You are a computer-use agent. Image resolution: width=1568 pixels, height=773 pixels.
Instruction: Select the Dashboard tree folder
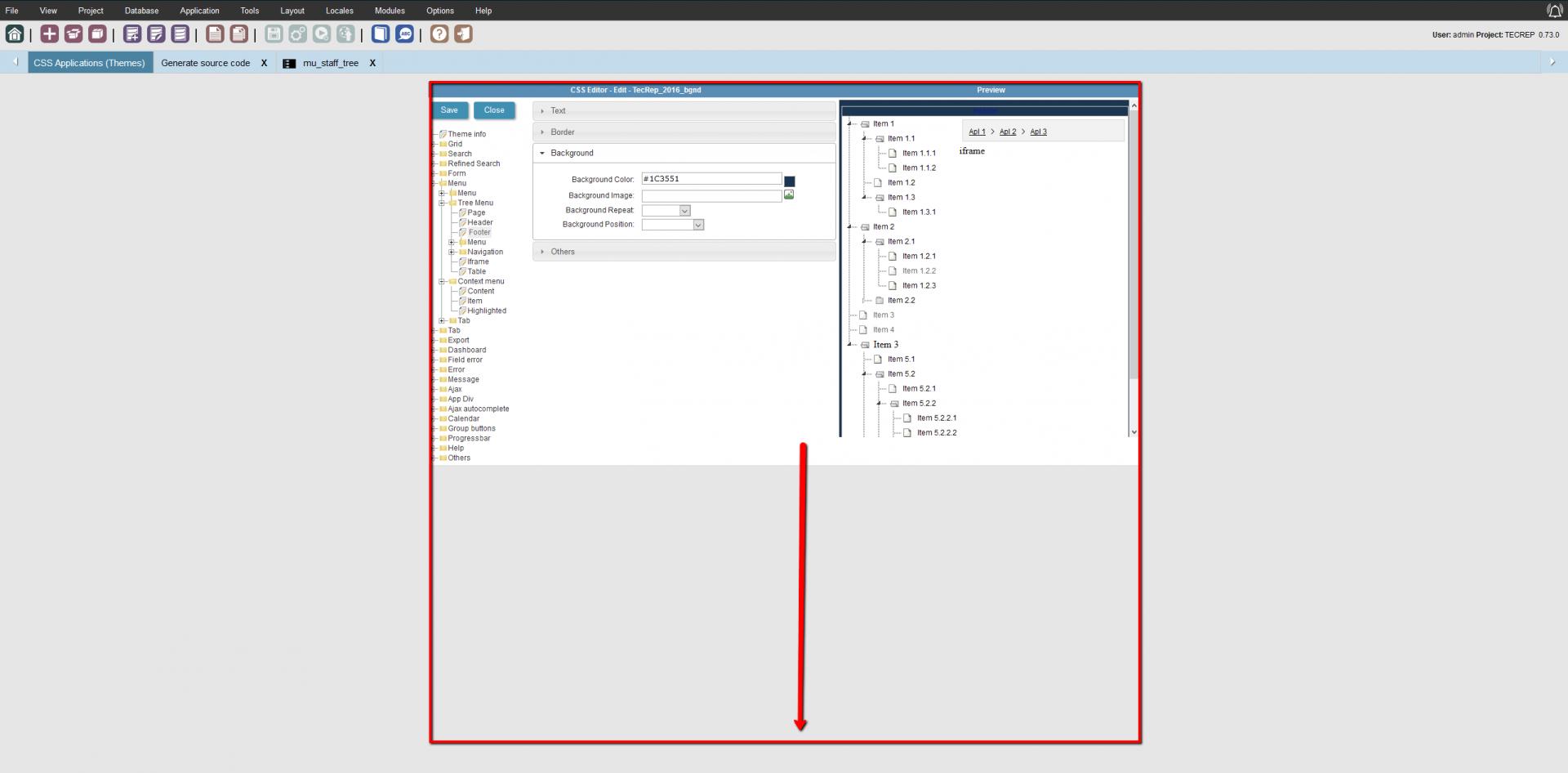tap(466, 350)
